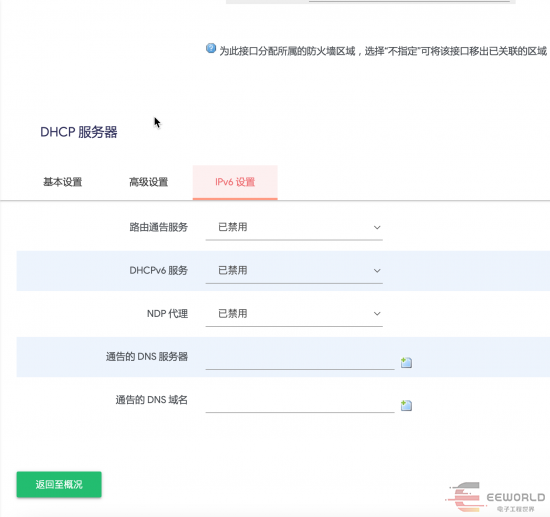Open the 路由通告服务 dropdown

click(x=294, y=227)
